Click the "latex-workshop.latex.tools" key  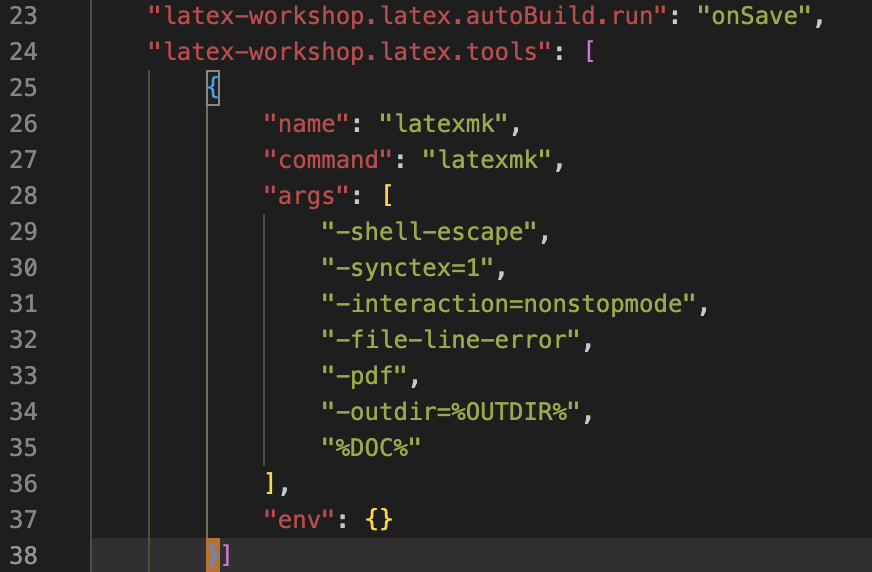point(349,52)
